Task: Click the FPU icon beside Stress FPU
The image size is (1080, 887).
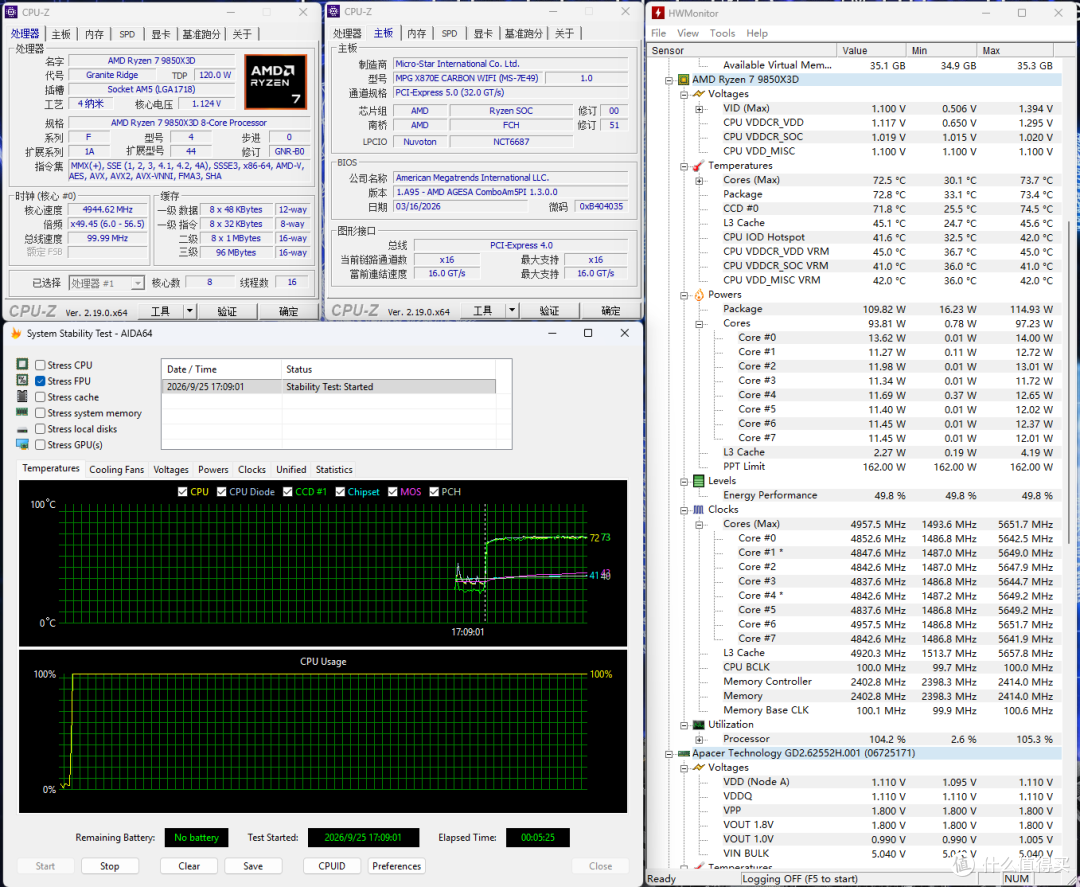Action: 22,380
